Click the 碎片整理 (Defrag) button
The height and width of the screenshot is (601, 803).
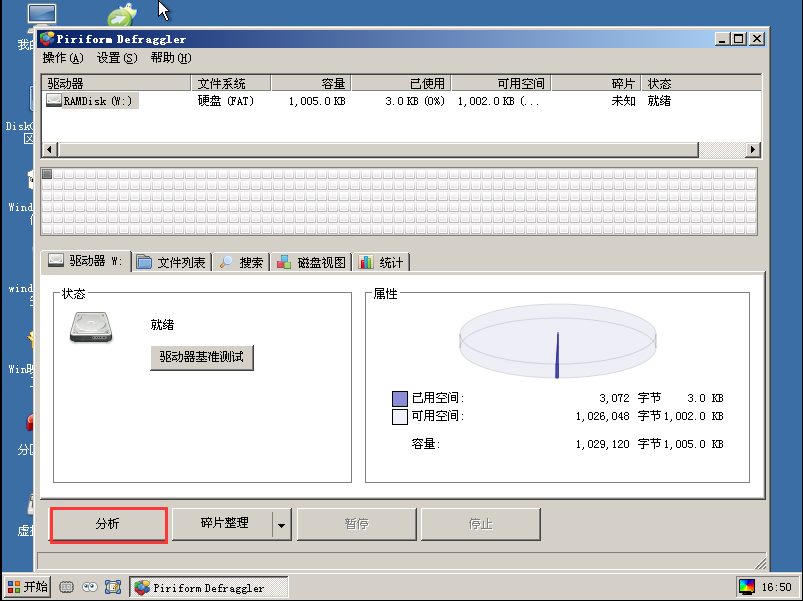(x=223, y=523)
